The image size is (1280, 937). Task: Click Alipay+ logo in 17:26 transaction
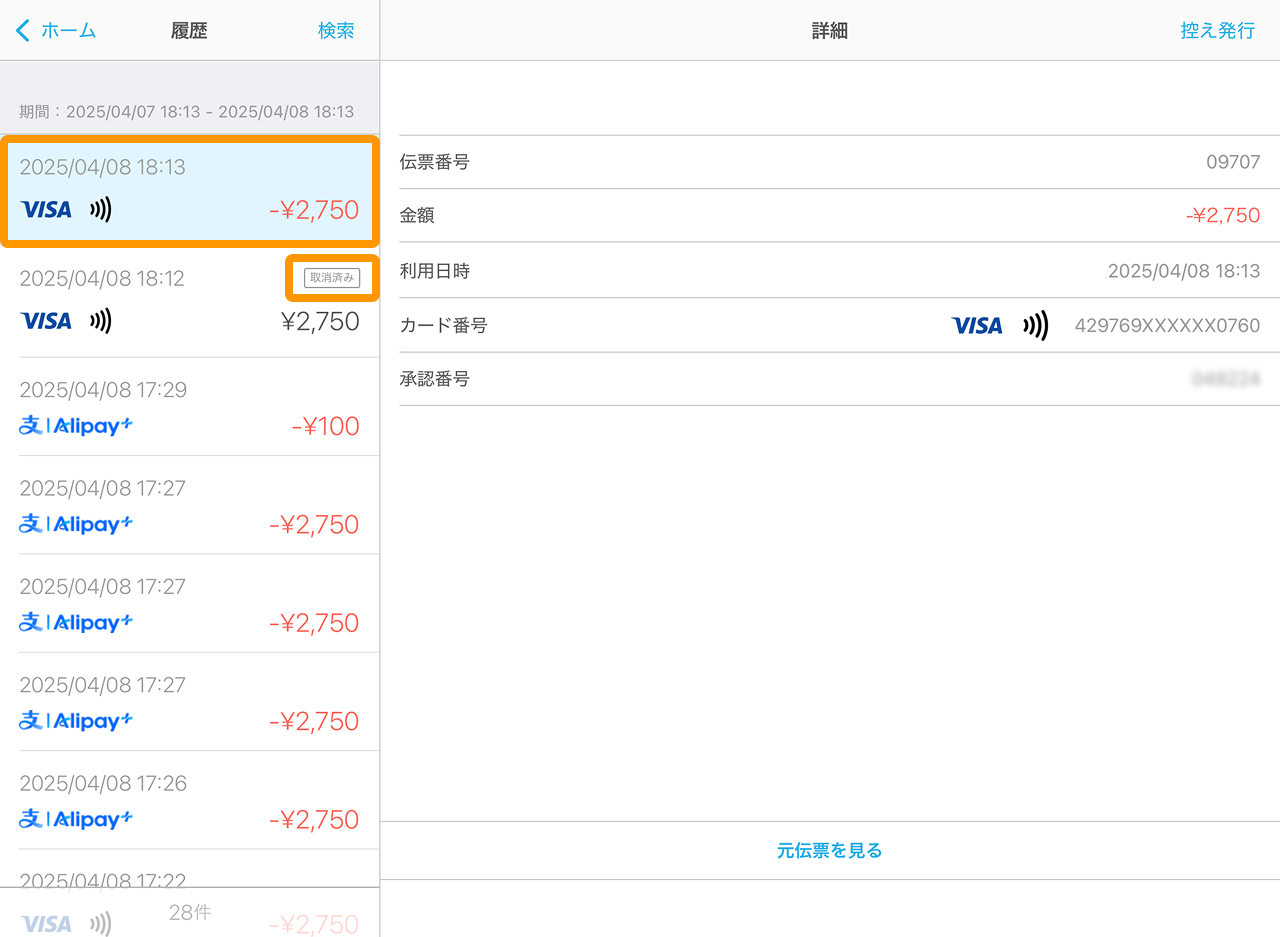tap(76, 819)
